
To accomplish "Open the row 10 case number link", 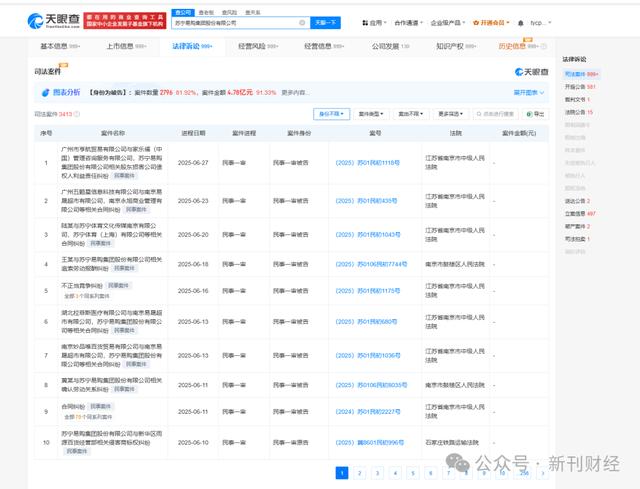I will pyautogui.click(x=369, y=442).
